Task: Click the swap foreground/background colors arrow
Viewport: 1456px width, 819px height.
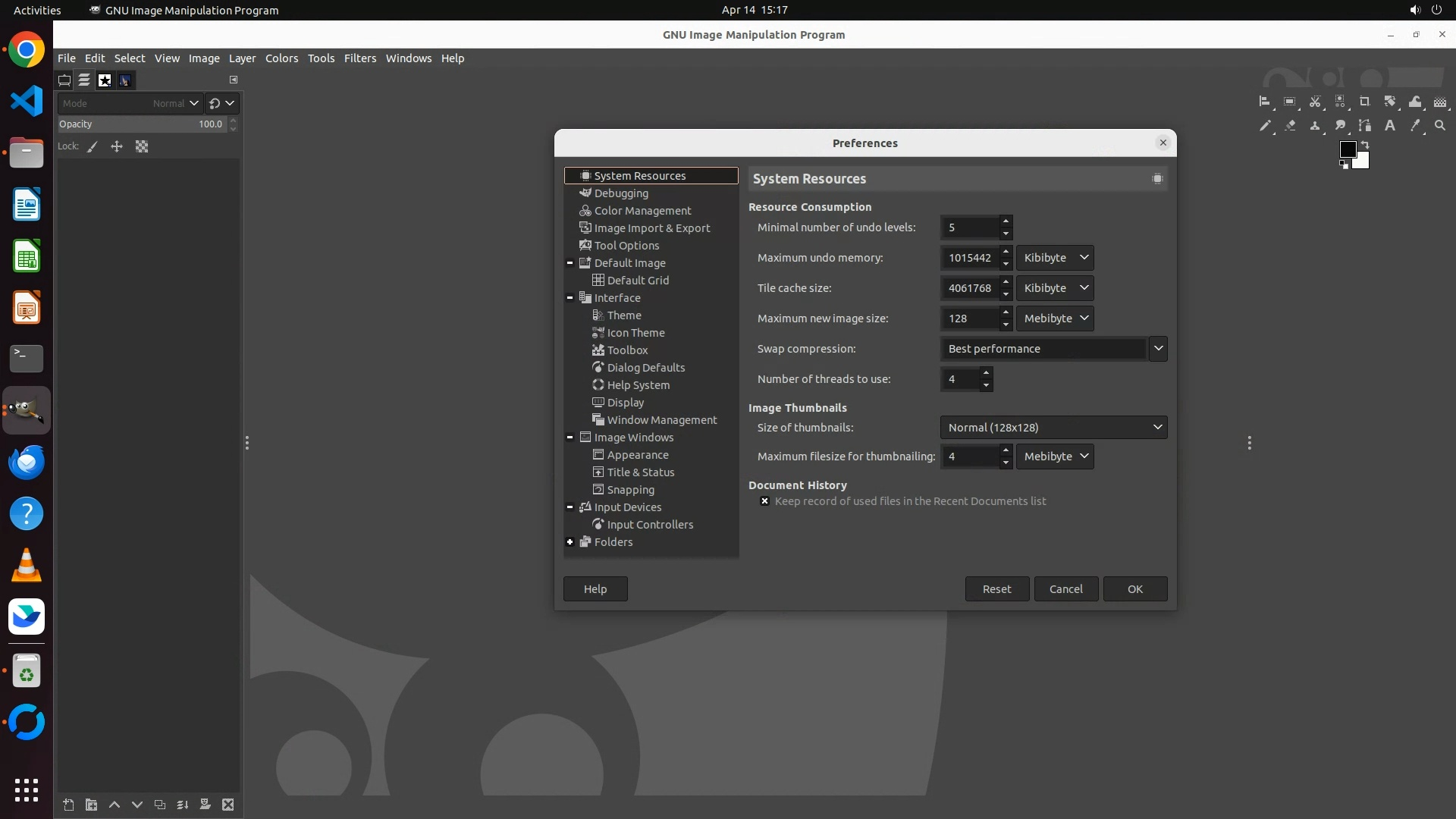Action: (1365, 144)
